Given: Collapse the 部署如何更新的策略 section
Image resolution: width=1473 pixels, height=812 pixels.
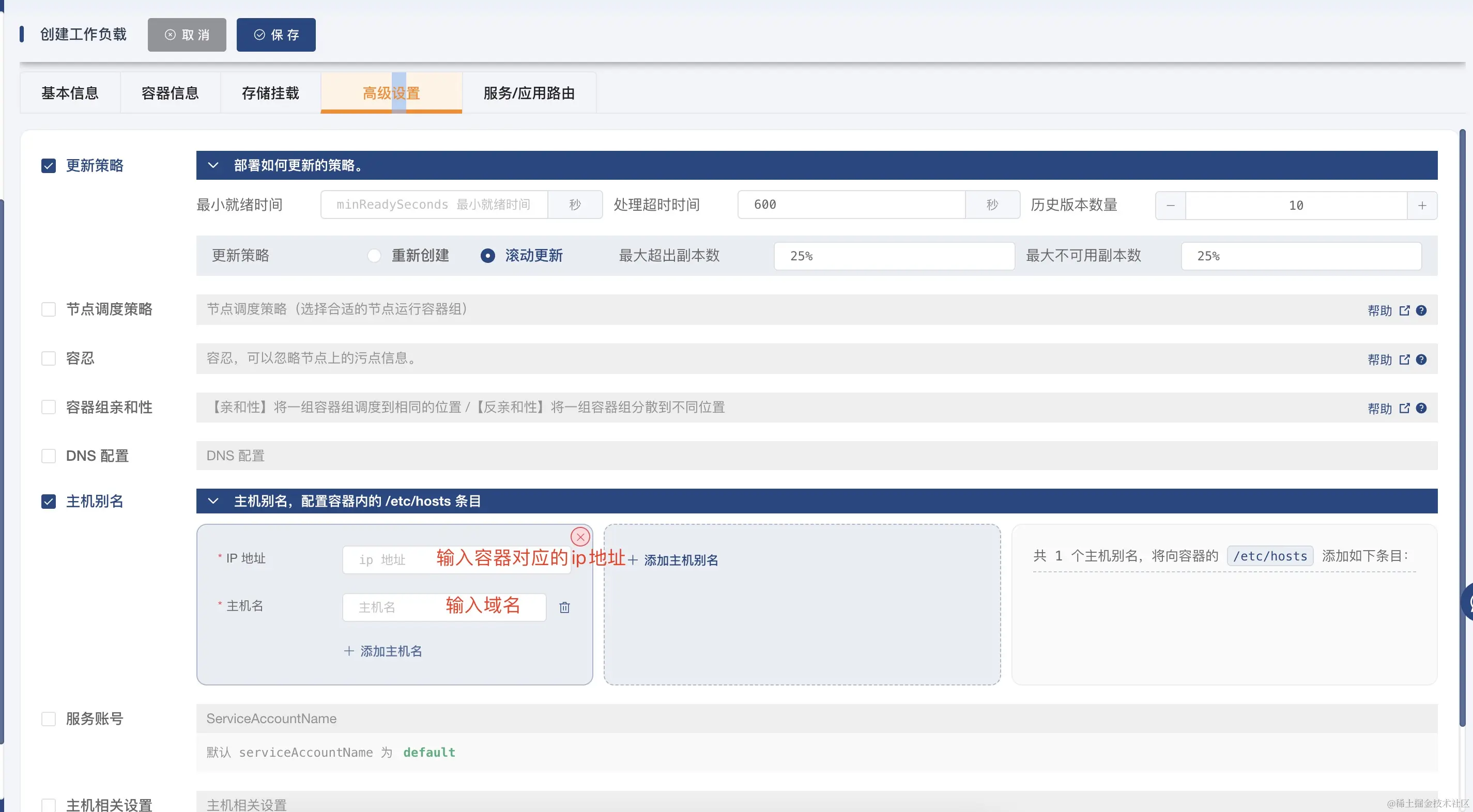Looking at the screenshot, I should coord(213,165).
